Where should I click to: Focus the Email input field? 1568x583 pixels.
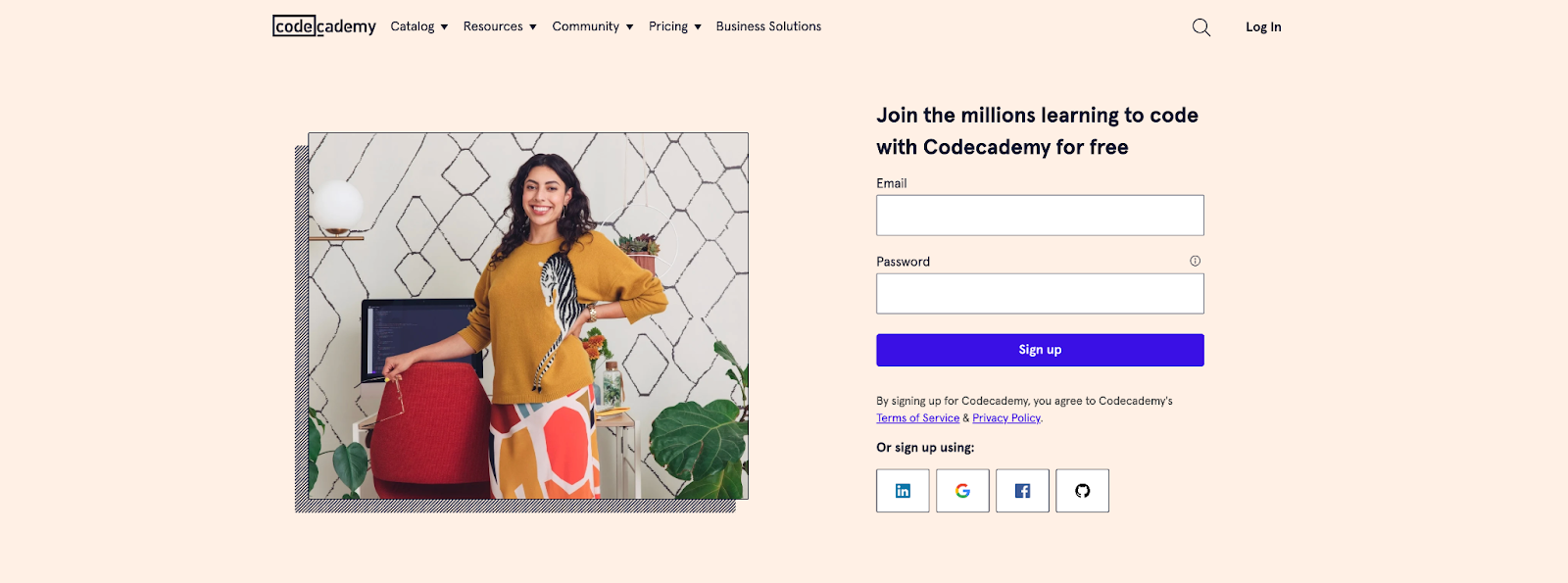coord(1040,216)
